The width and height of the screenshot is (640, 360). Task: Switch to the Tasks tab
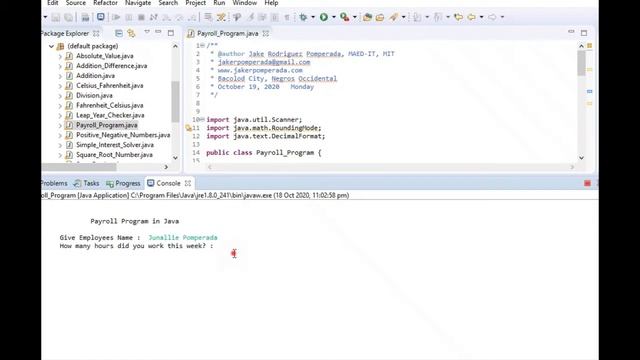(x=87, y=183)
